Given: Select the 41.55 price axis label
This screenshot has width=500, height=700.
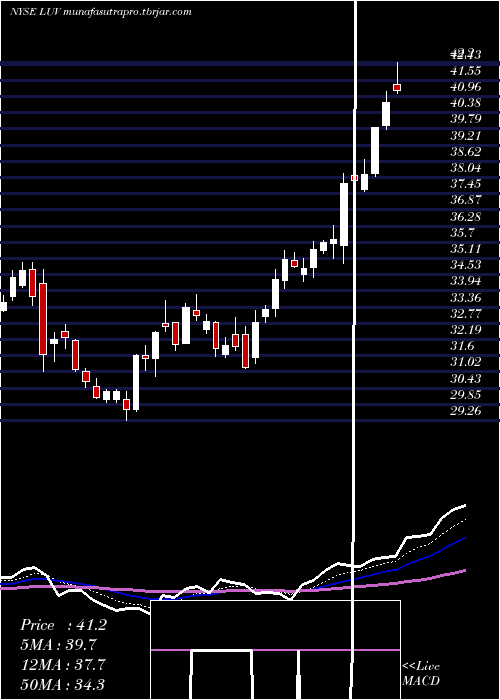Looking at the screenshot, I should (466, 70).
